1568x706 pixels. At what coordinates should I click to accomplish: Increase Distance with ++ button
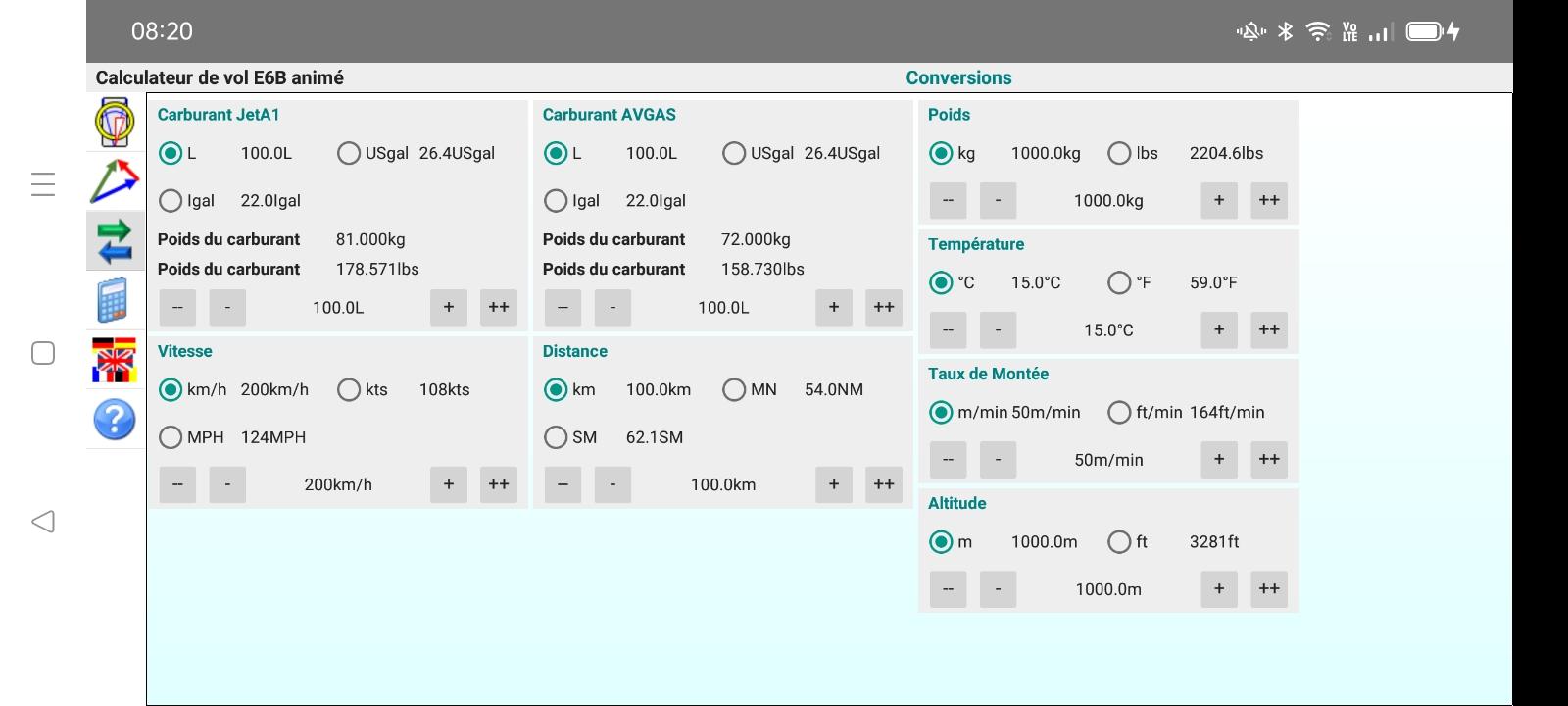tap(884, 484)
